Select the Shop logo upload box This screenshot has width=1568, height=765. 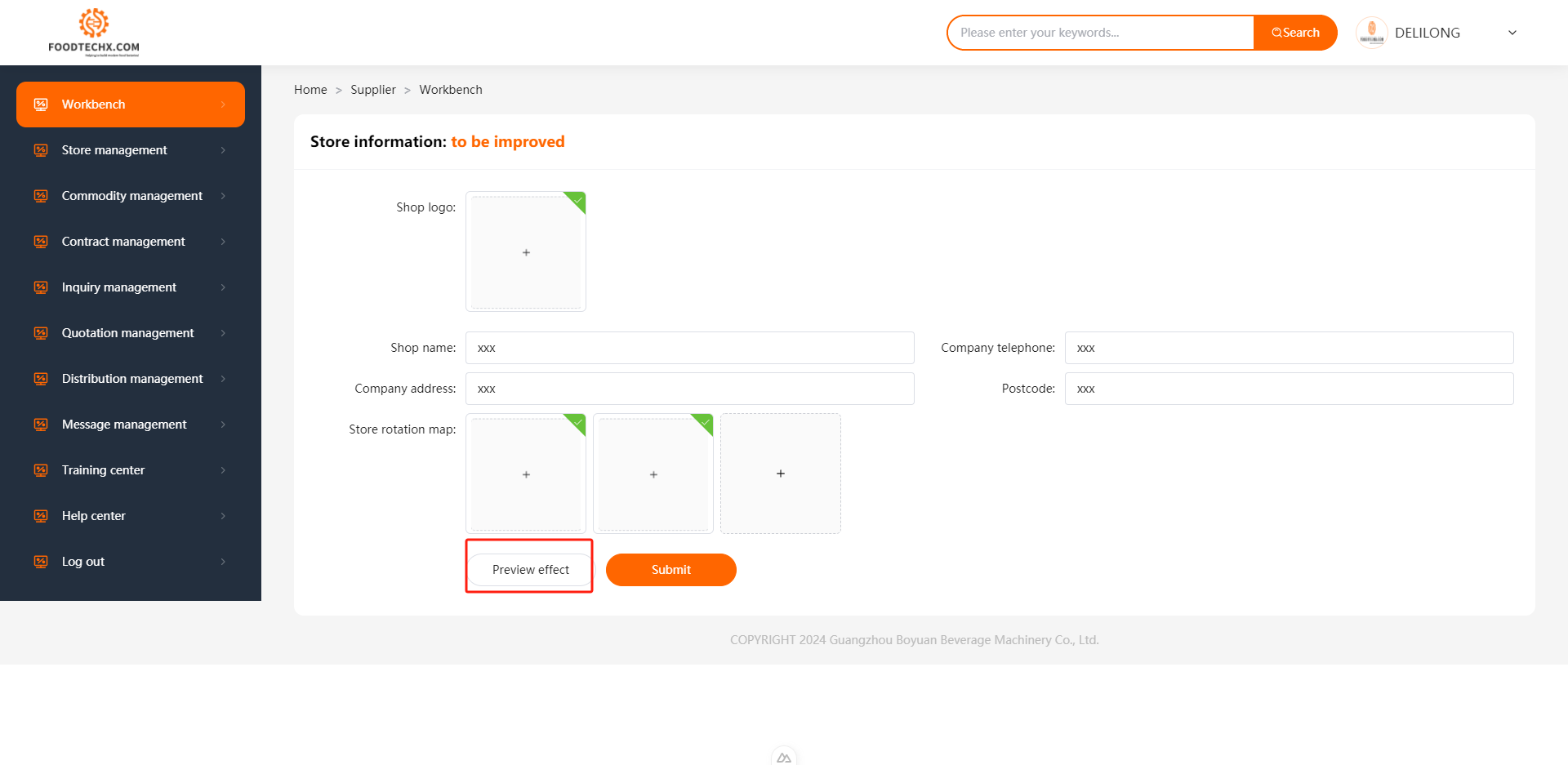526,252
